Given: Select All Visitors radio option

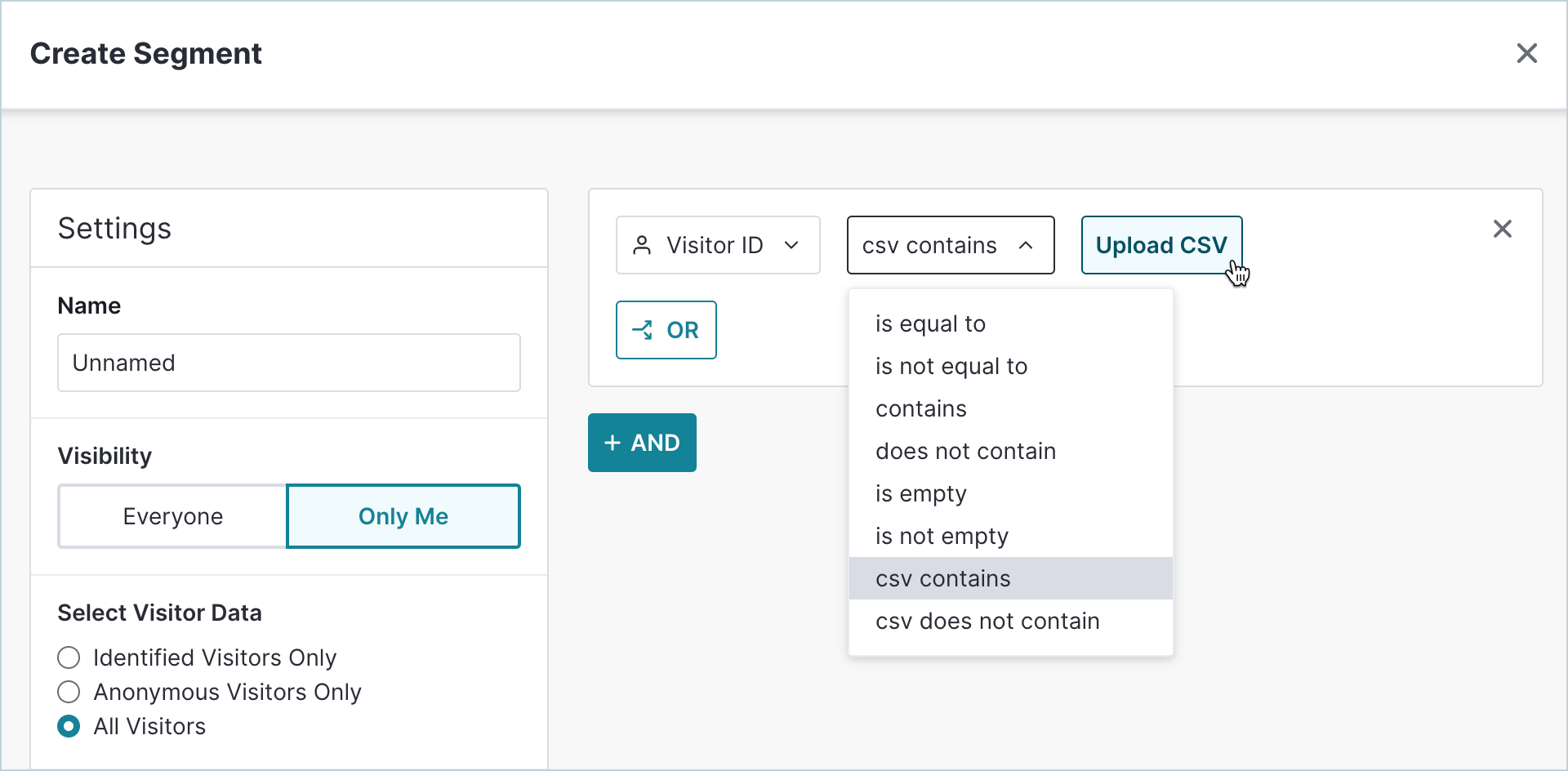Looking at the screenshot, I should [x=69, y=726].
